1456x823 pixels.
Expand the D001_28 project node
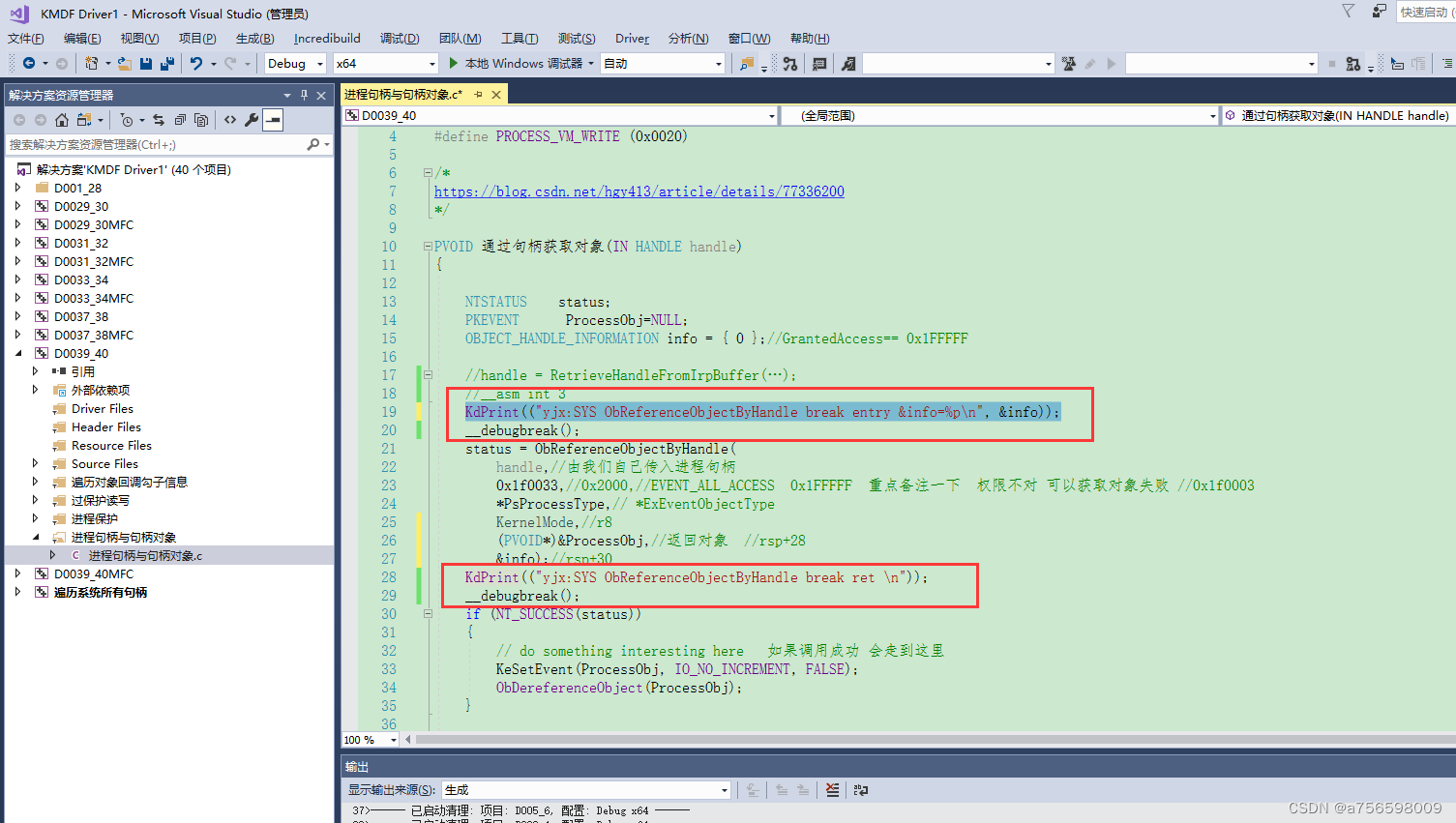(18, 188)
